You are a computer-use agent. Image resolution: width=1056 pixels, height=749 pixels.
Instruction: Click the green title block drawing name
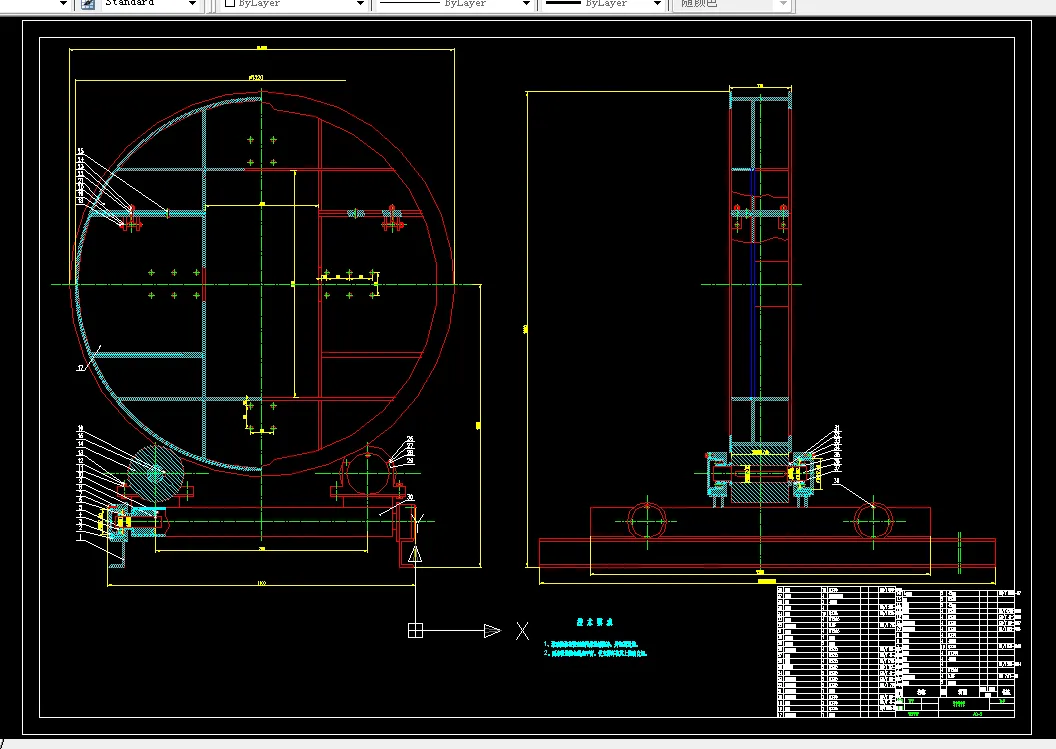click(958, 703)
